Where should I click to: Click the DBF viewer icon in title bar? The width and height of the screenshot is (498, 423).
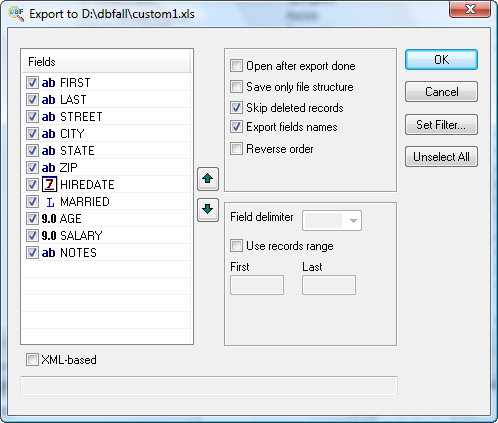click(x=16, y=14)
